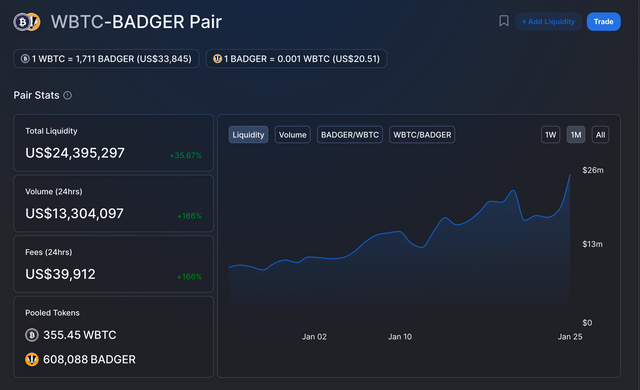Click the Pair Stats label
The image size is (640, 390).
tap(36, 95)
